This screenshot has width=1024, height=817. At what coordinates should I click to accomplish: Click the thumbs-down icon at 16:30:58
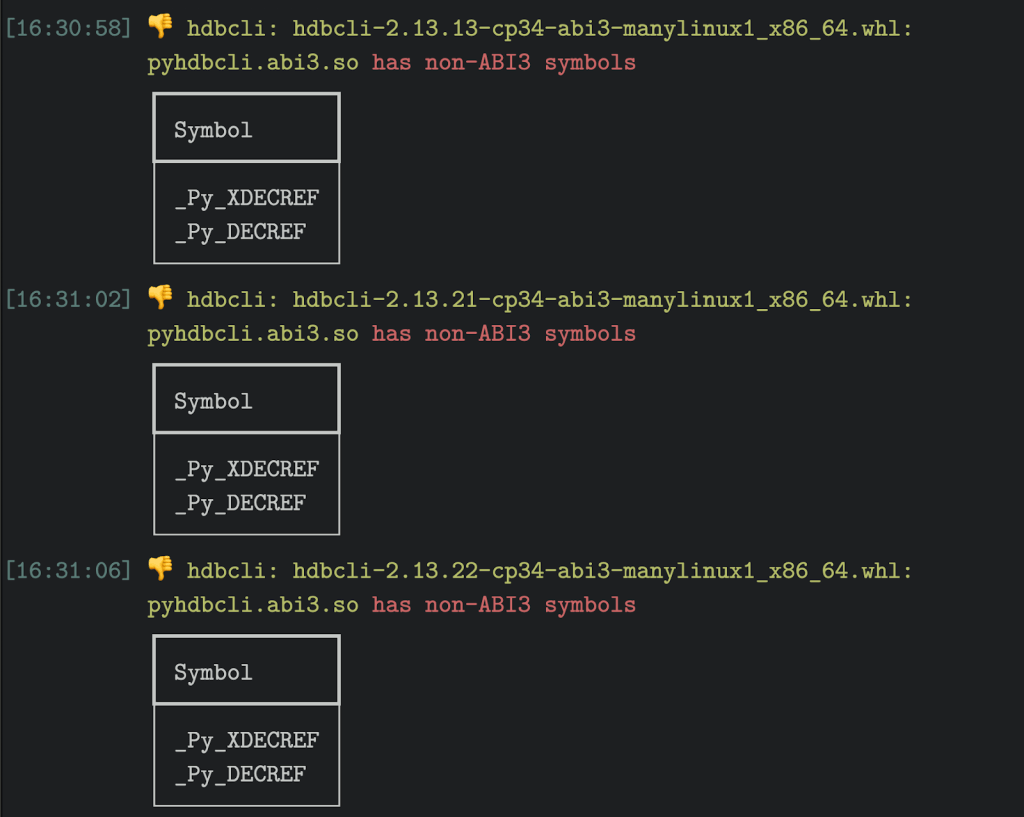160,26
